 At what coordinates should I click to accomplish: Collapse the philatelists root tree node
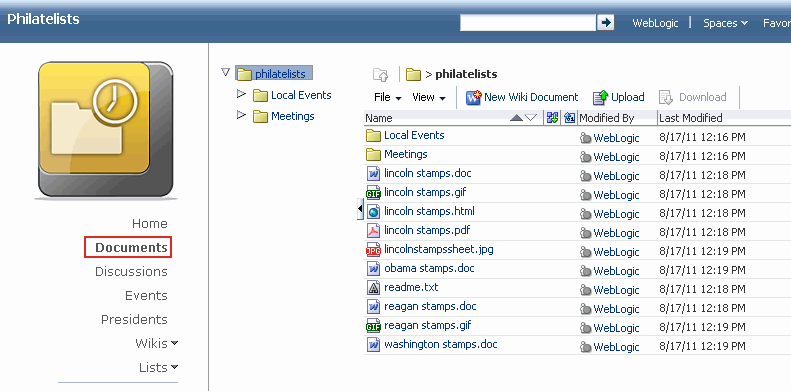(225, 73)
